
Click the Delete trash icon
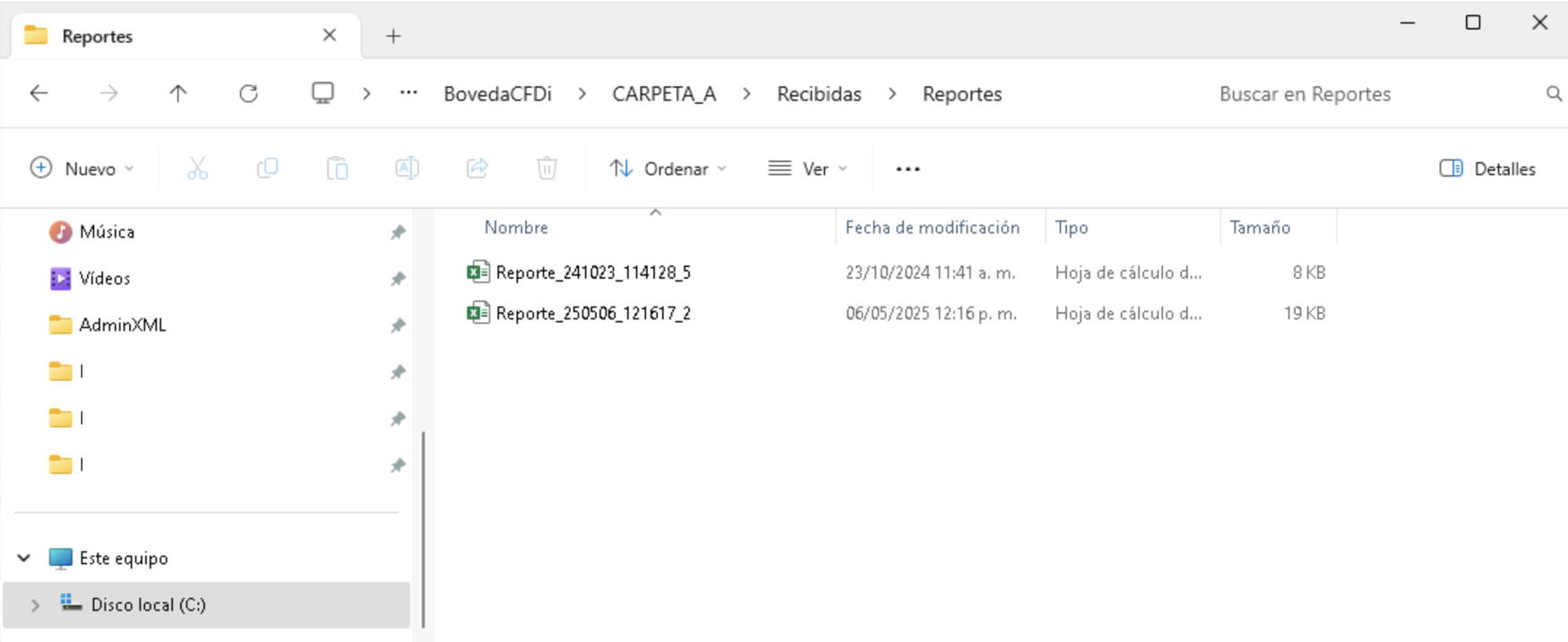pyautogui.click(x=547, y=169)
